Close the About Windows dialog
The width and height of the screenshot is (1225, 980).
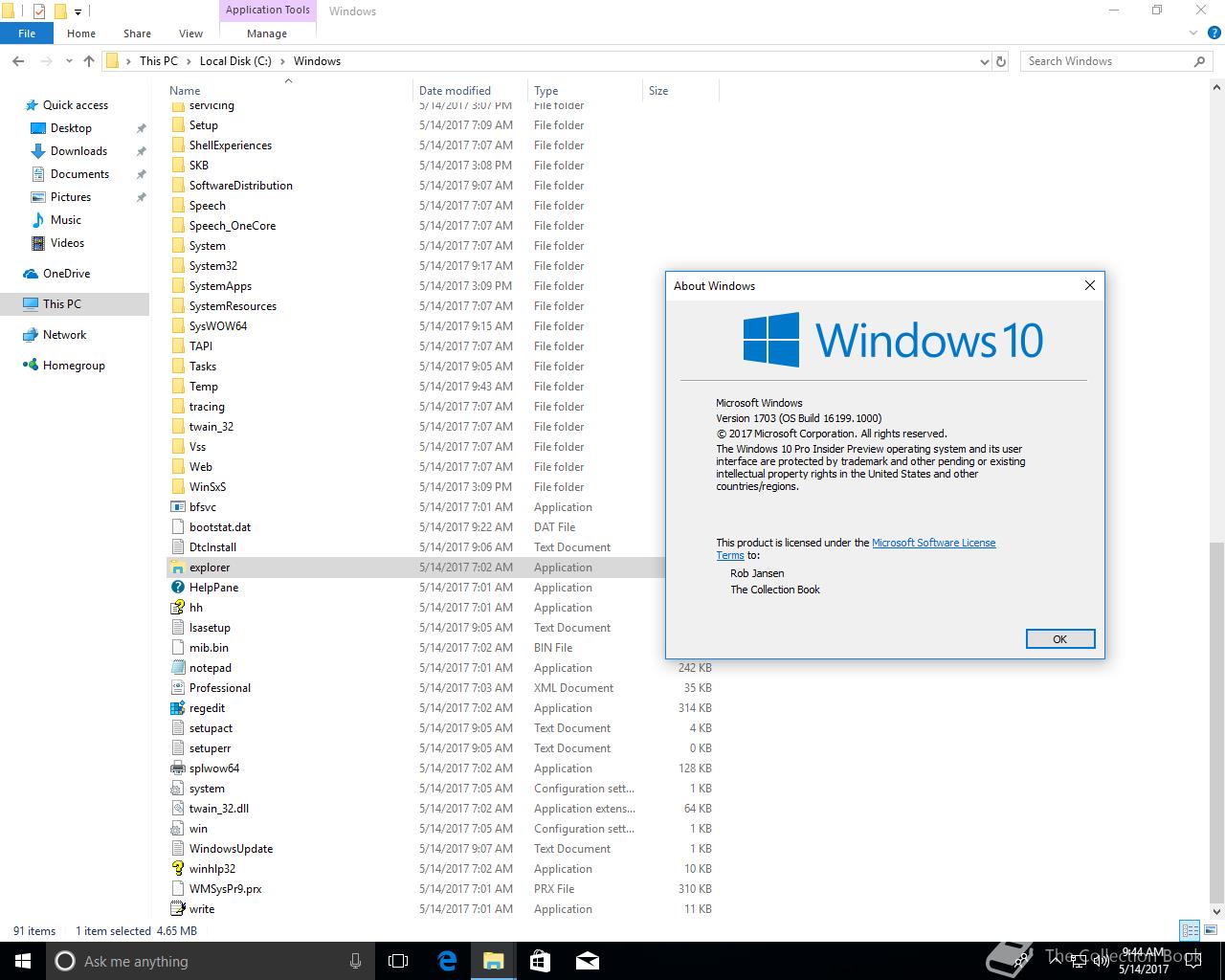click(x=1089, y=285)
